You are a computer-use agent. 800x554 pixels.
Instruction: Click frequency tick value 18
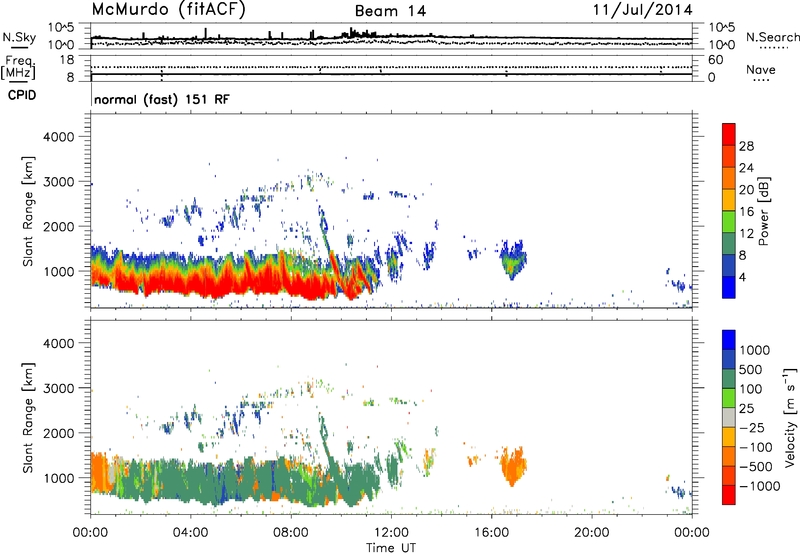(x=67, y=60)
